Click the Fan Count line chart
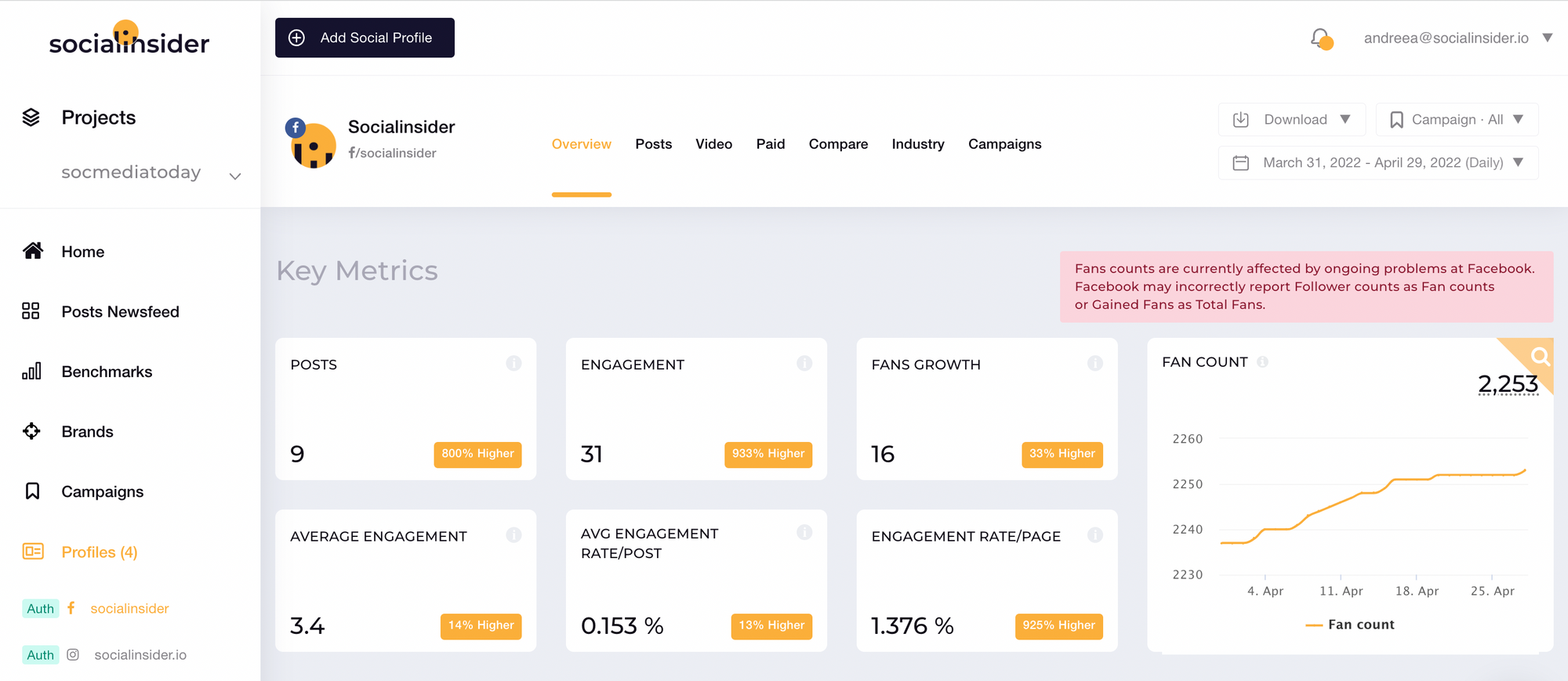Viewport: 1568px width, 681px height. [1373, 506]
